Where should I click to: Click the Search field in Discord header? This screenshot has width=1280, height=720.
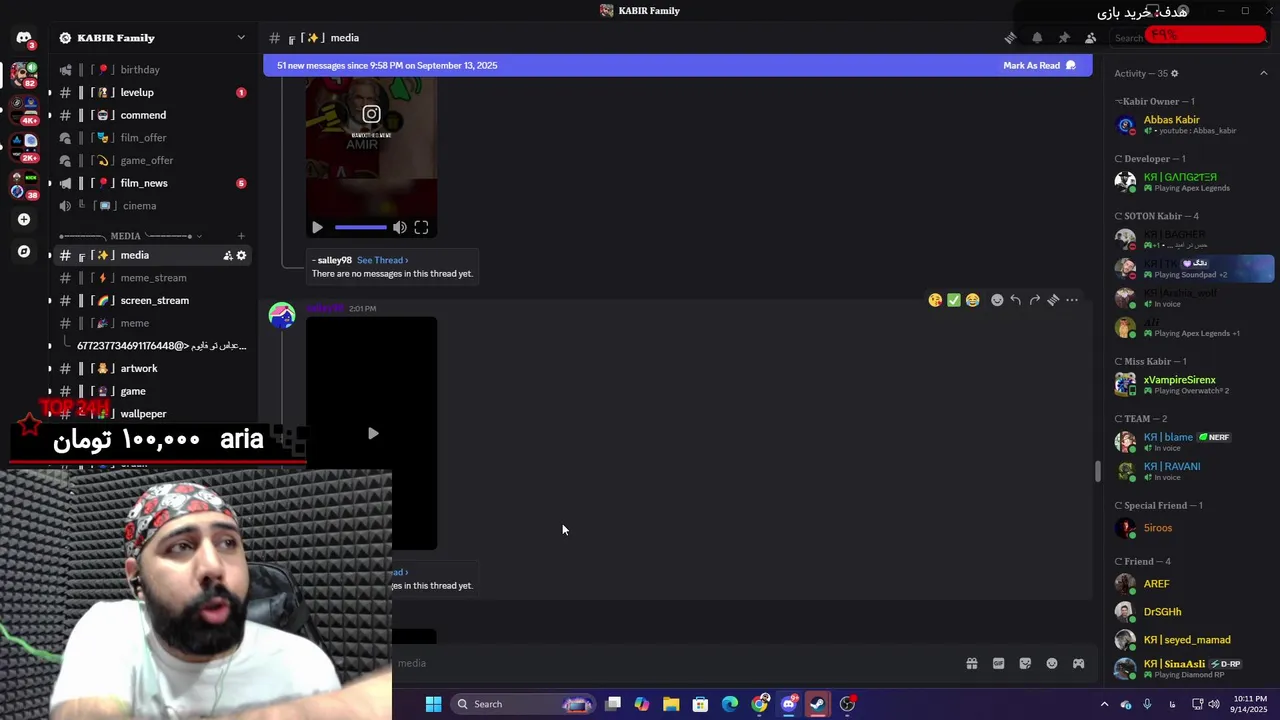1190,38
